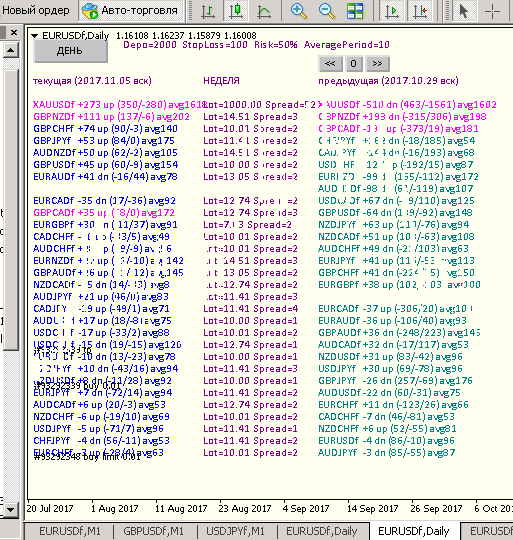The width and height of the screenshot is (513, 540).
Task: Click previous week NZDCADf +51 up row
Action: (396, 237)
